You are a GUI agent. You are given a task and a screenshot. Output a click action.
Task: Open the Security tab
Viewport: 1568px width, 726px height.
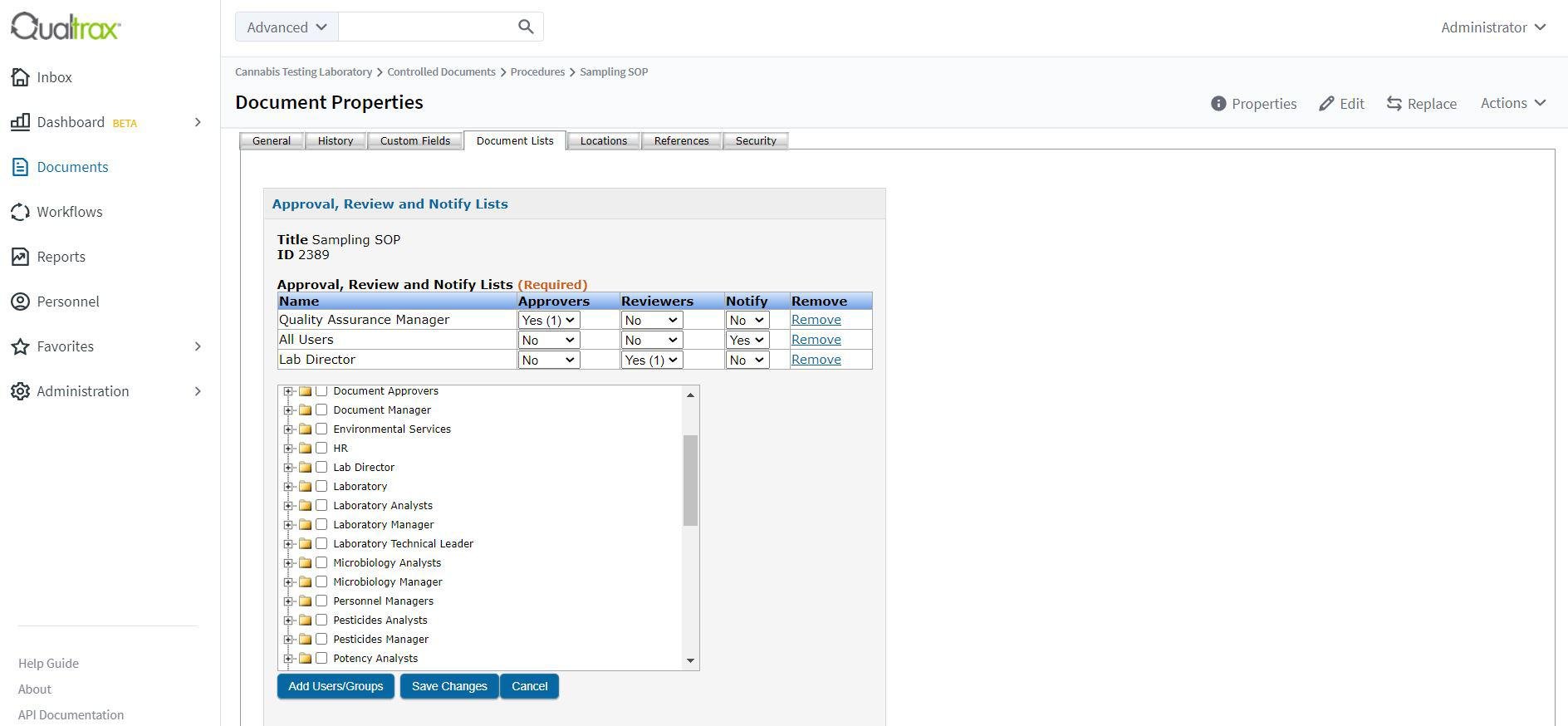tap(755, 141)
